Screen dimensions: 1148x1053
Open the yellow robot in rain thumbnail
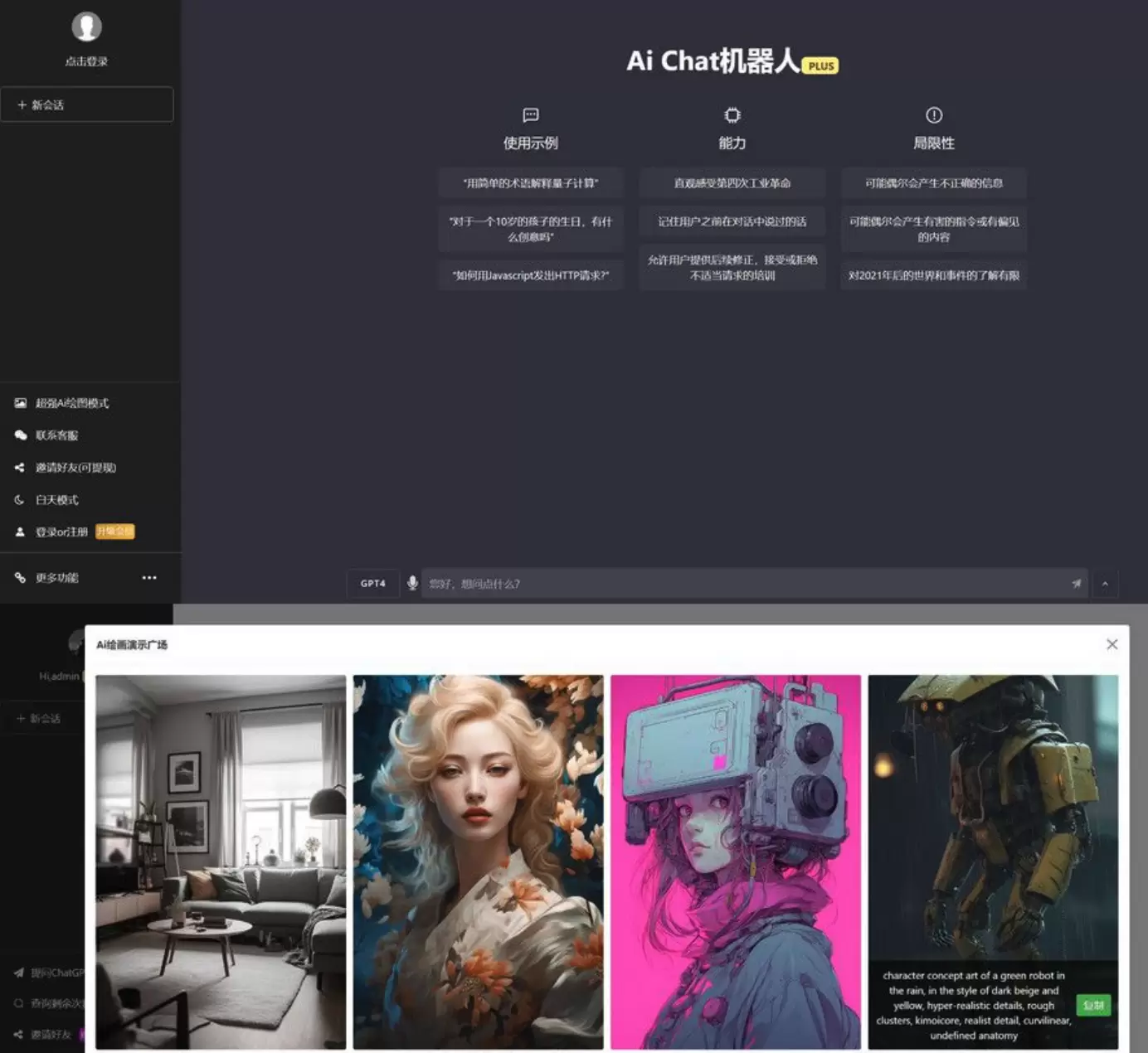[x=993, y=861]
